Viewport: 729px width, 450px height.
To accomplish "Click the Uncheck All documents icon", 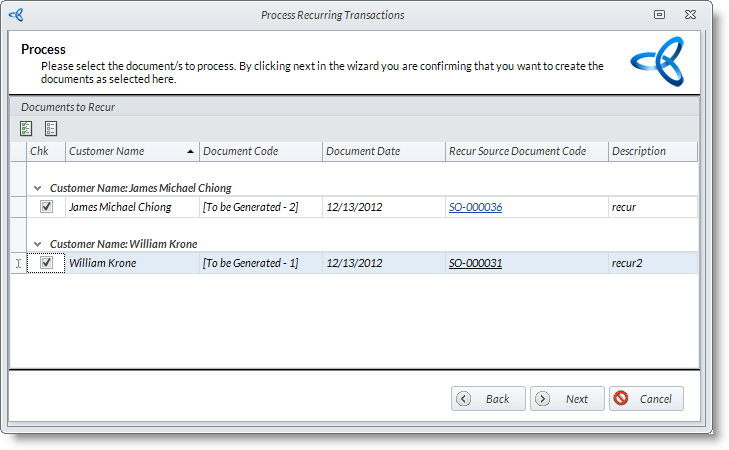I will point(51,128).
